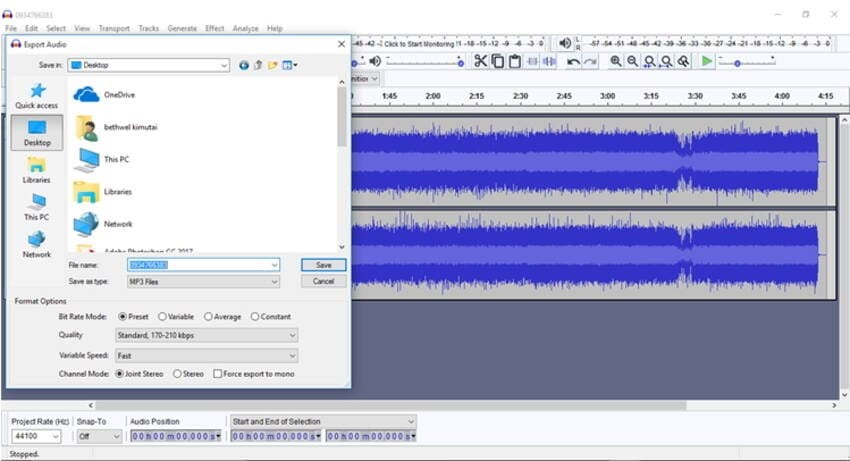850x461 pixels.
Task: Click the Zoom Out magnifier icon
Action: [x=632, y=61]
